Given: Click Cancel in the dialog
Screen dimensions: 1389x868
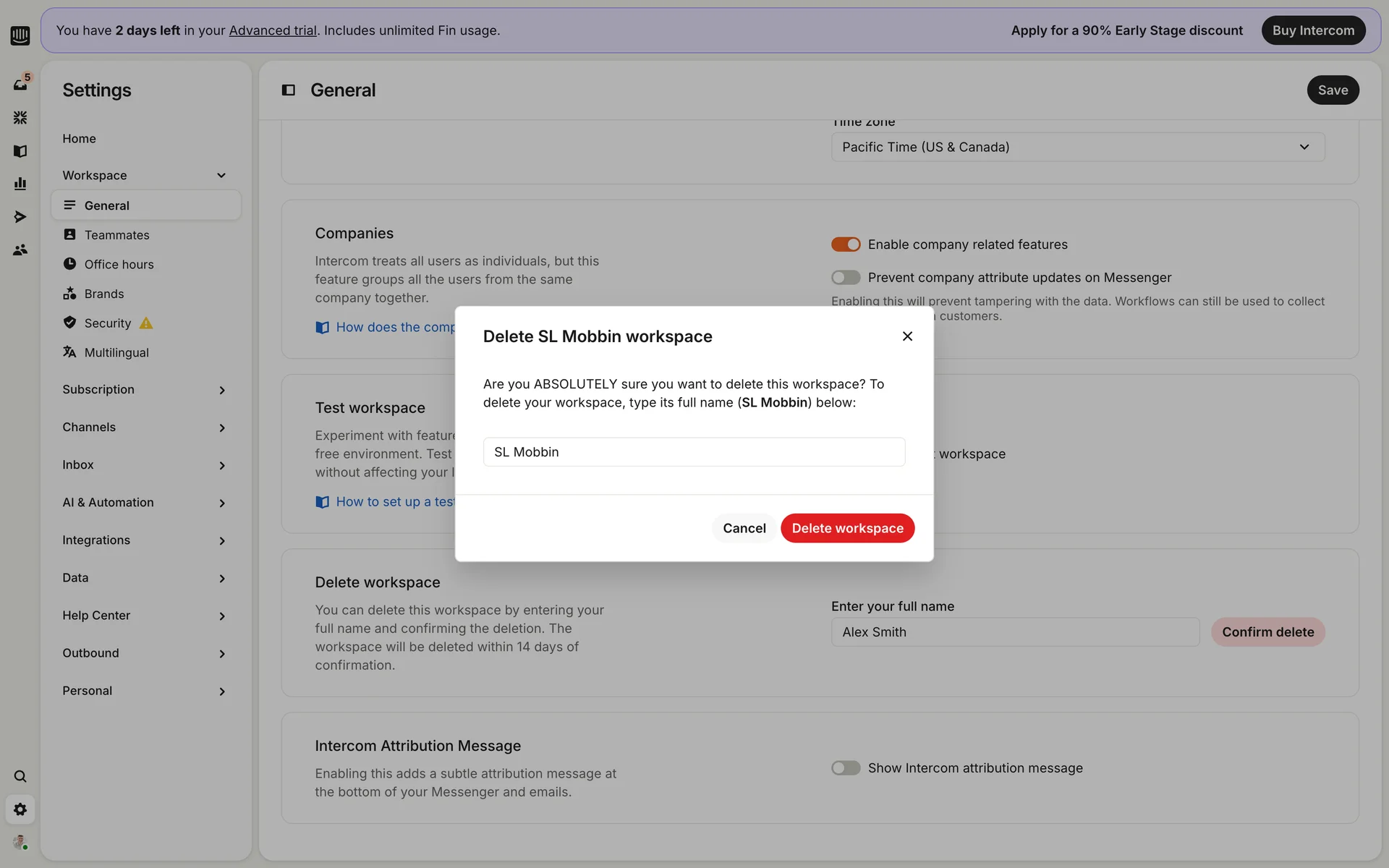Looking at the screenshot, I should pyautogui.click(x=744, y=528).
